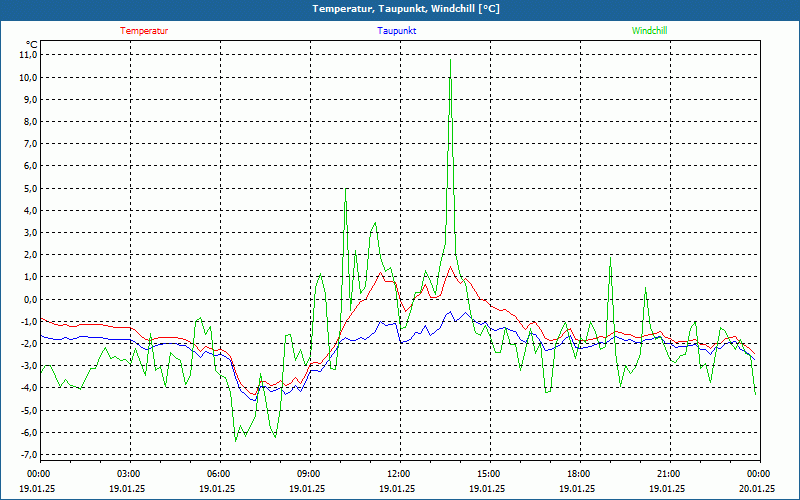Click the 0,0 y-axis label
This screenshot has height=500, width=800.
pyautogui.click(x=30, y=299)
